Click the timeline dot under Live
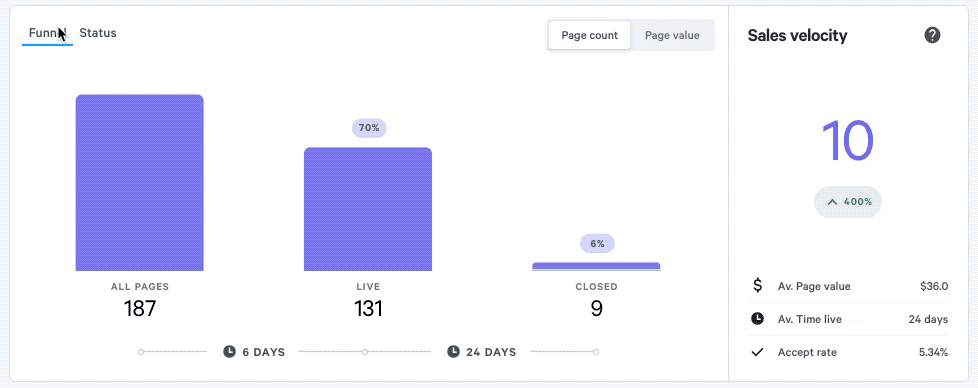This screenshot has height=388, width=978. (365, 352)
